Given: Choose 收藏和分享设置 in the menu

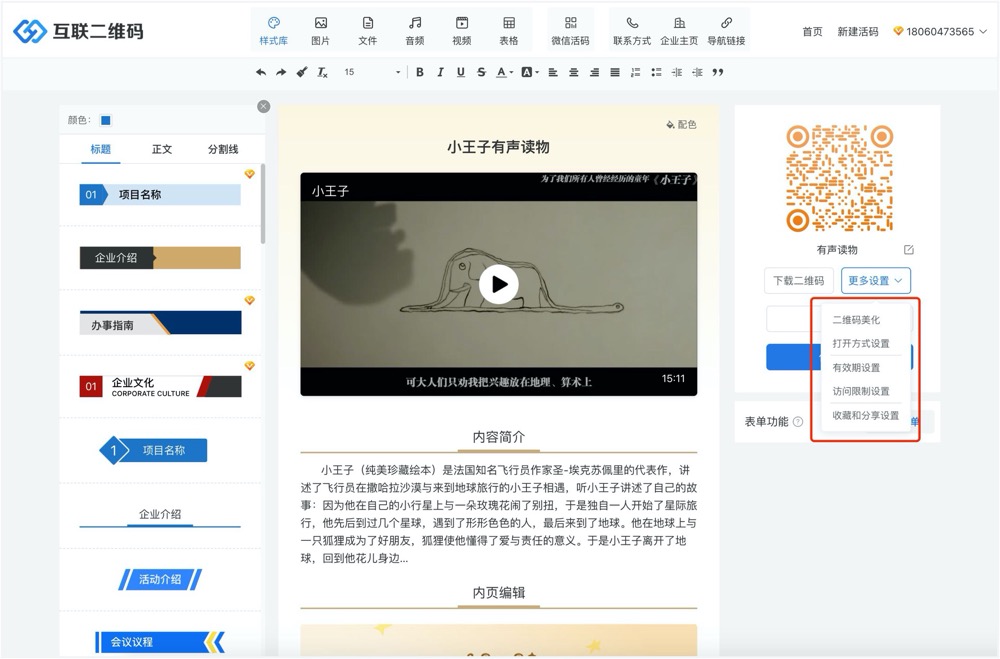Looking at the screenshot, I should (x=865, y=415).
